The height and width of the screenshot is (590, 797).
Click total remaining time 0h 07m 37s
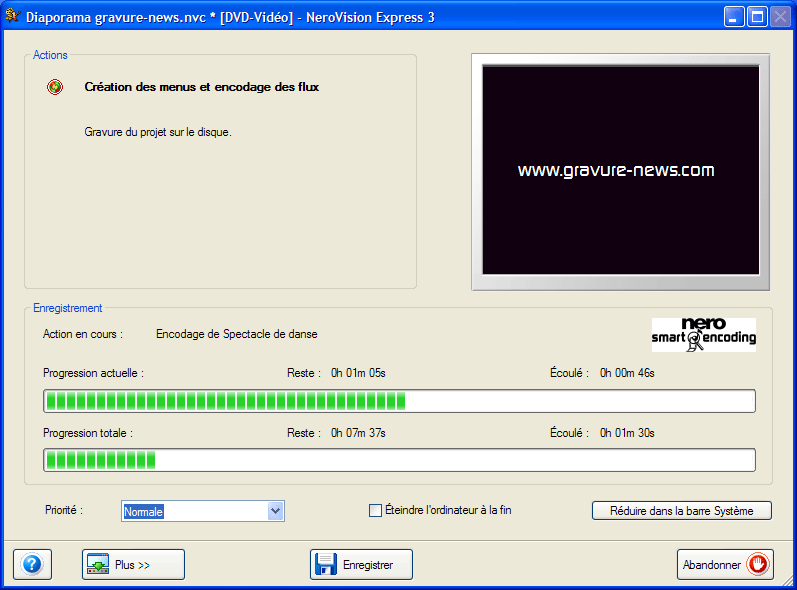tap(358, 433)
